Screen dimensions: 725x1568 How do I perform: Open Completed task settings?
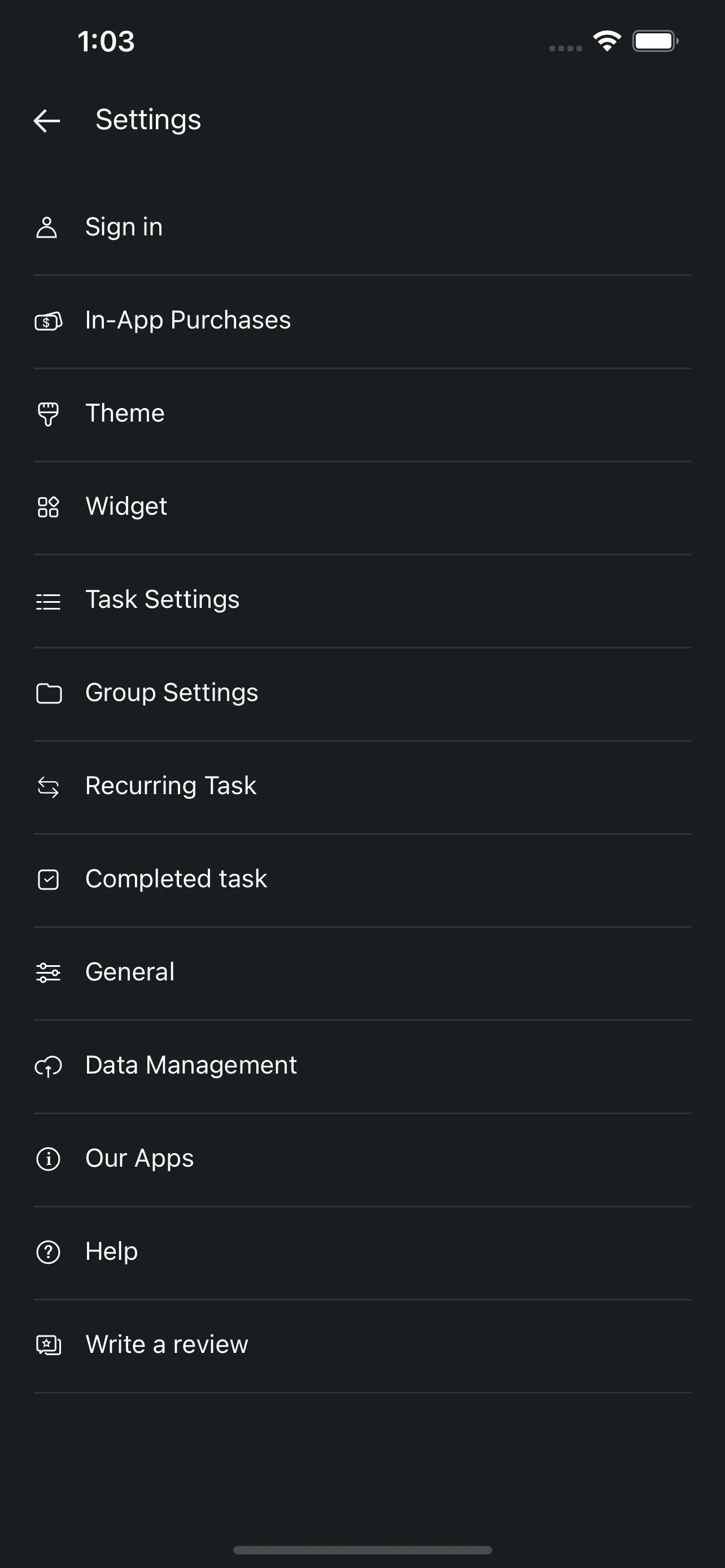click(x=362, y=880)
